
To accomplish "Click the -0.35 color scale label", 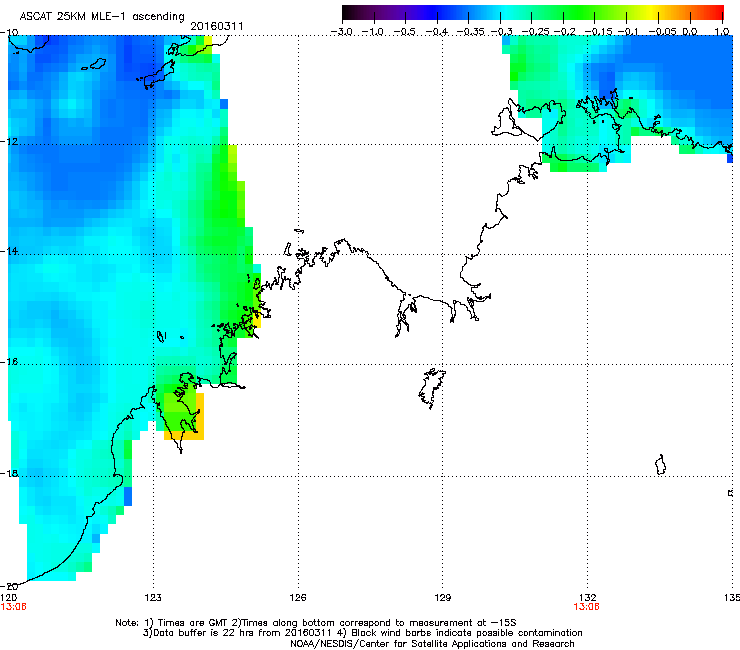I will click(471, 32).
